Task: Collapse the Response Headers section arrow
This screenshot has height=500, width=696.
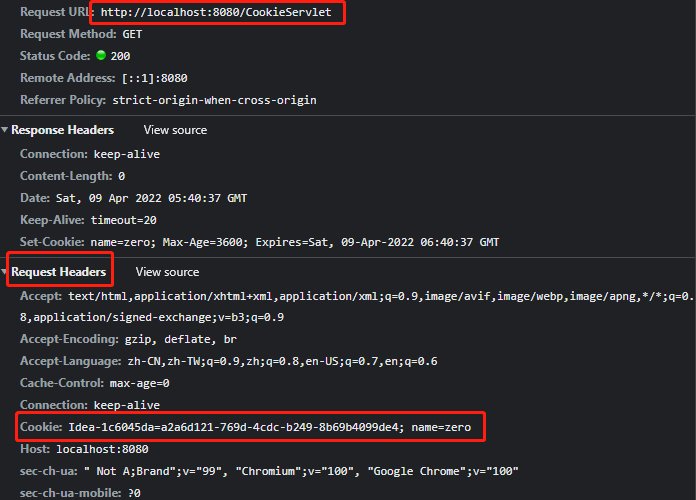Action: pyautogui.click(x=5, y=130)
